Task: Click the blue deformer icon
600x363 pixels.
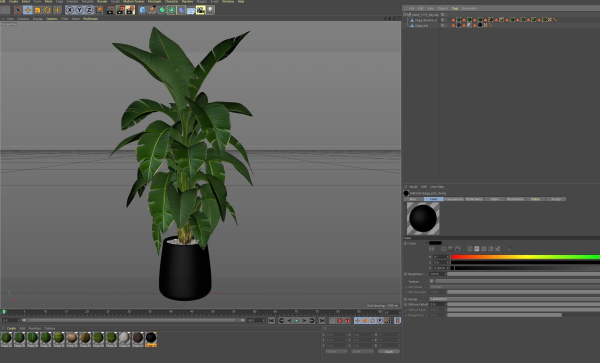Action: pyautogui.click(x=181, y=10)
